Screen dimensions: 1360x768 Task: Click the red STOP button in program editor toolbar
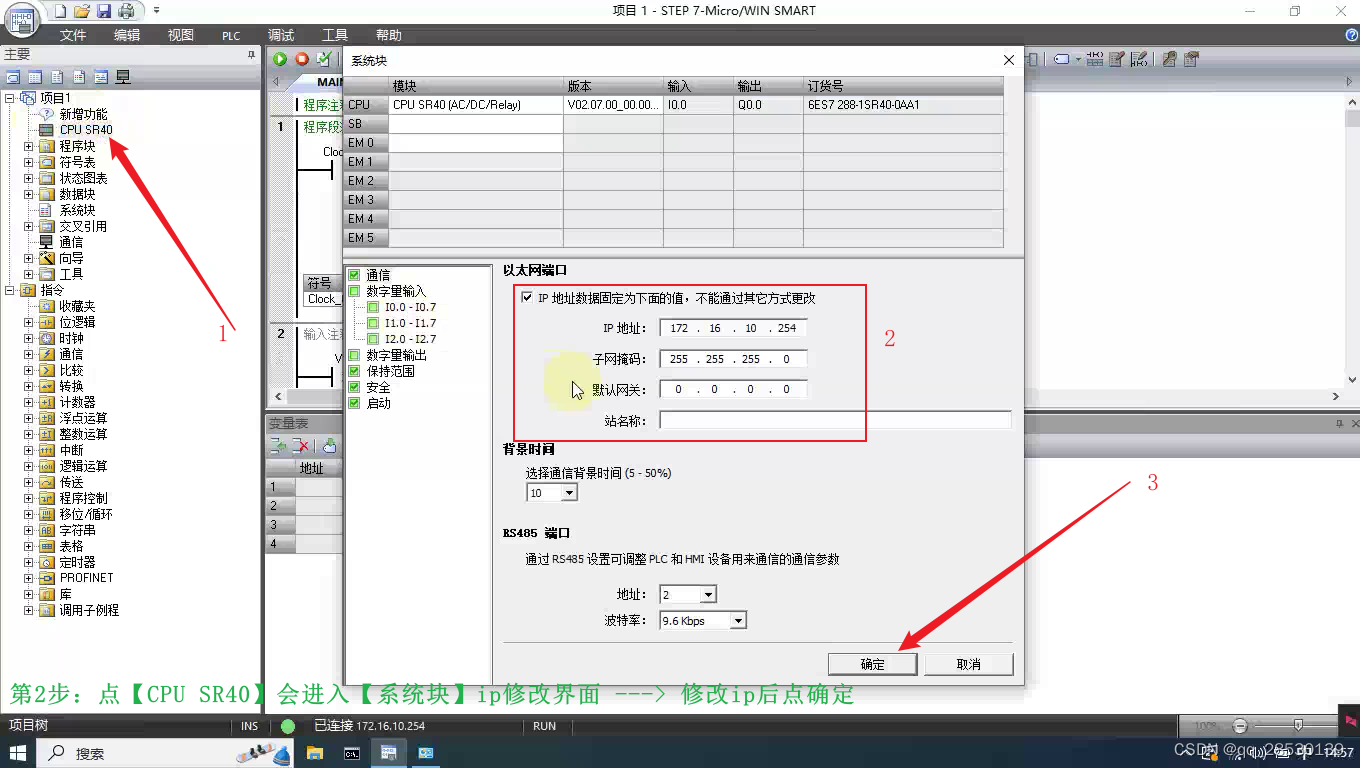click(302, 60)
